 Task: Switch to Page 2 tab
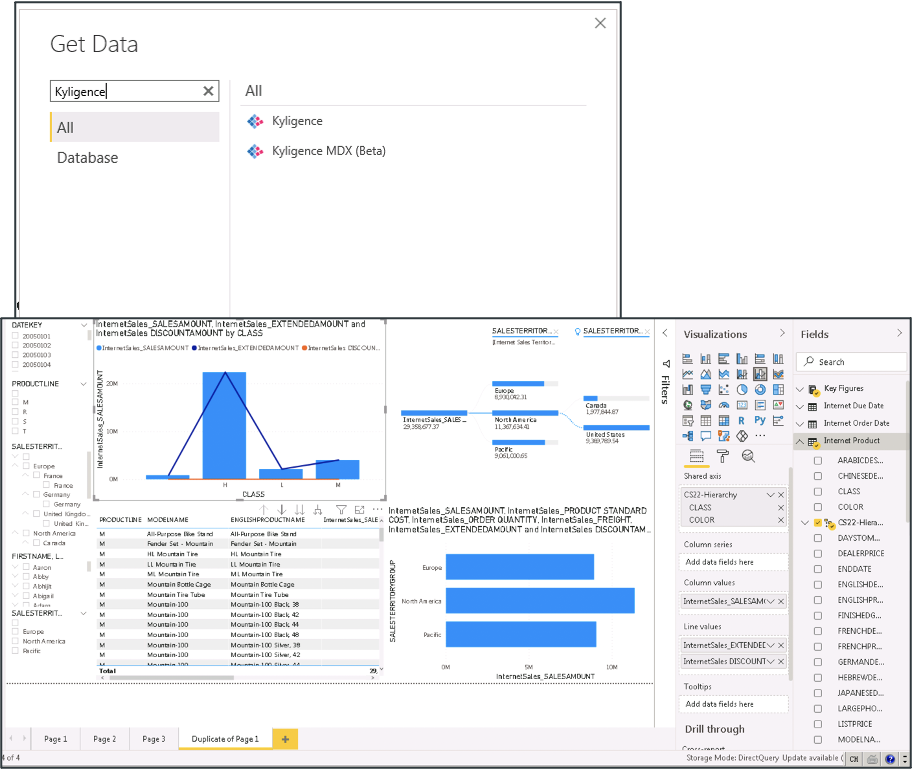(x=105, y=739)
